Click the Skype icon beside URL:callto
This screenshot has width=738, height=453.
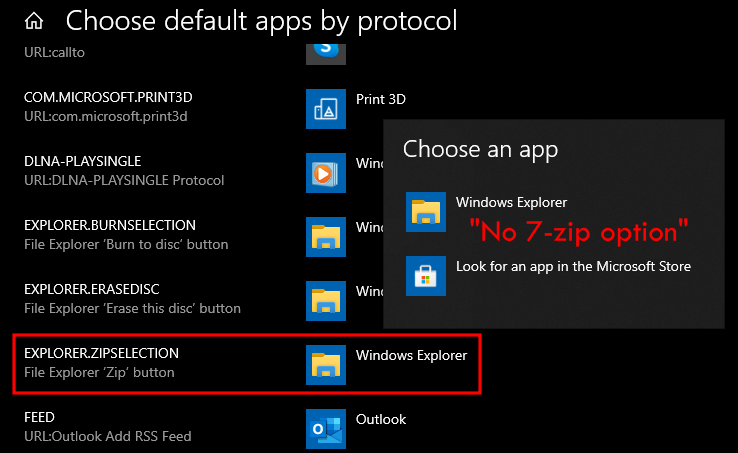click(326, 47)
